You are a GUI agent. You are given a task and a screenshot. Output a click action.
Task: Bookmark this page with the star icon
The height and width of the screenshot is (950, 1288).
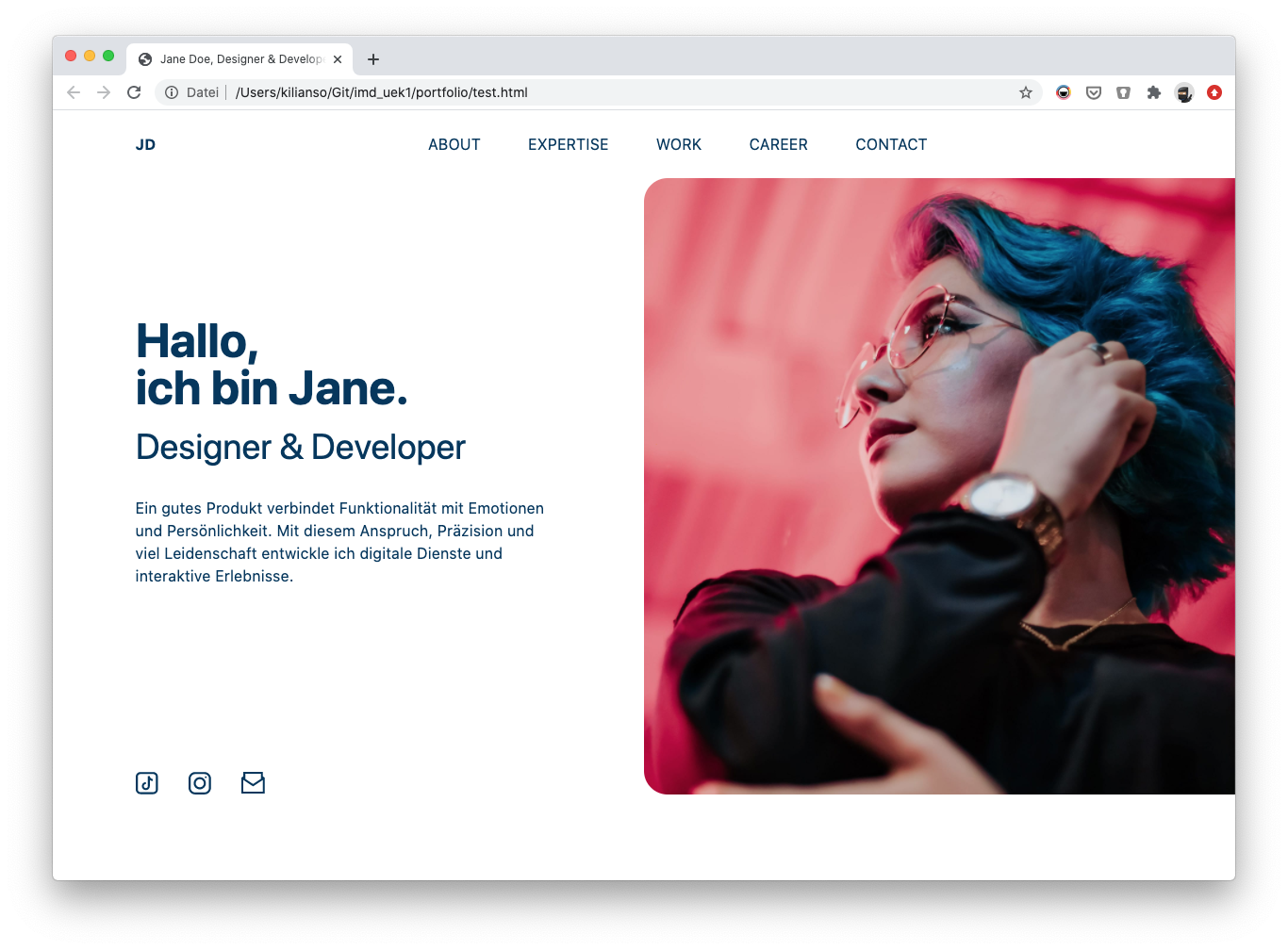1026,92
